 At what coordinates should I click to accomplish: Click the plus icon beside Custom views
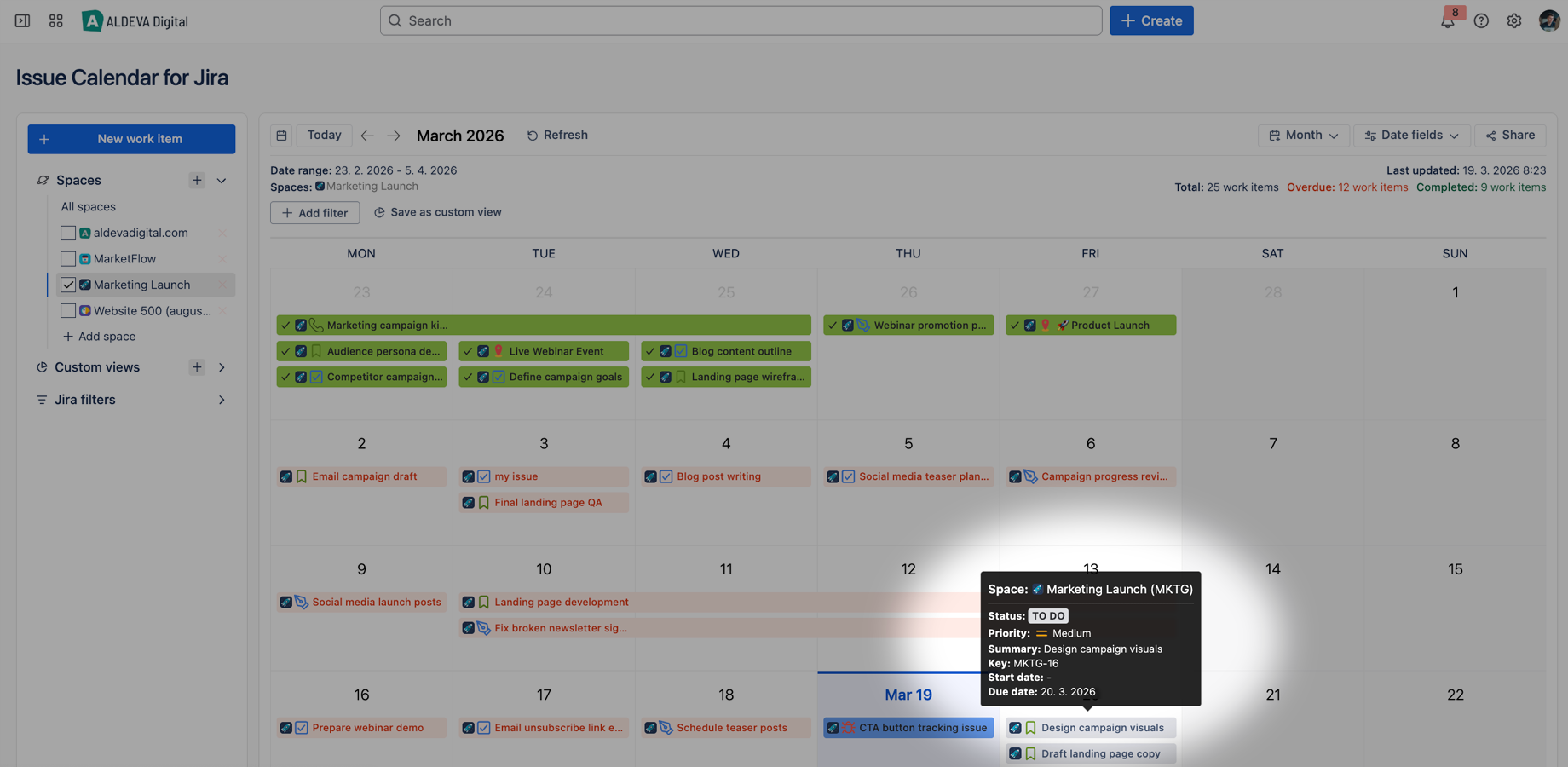click(x=197, y=366)
